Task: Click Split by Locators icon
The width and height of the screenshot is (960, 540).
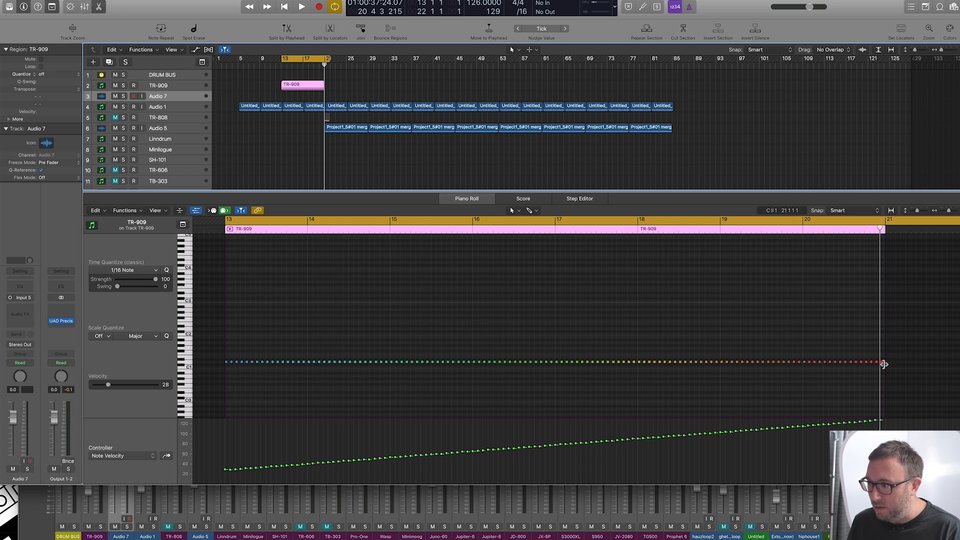Action: [330, 28]
